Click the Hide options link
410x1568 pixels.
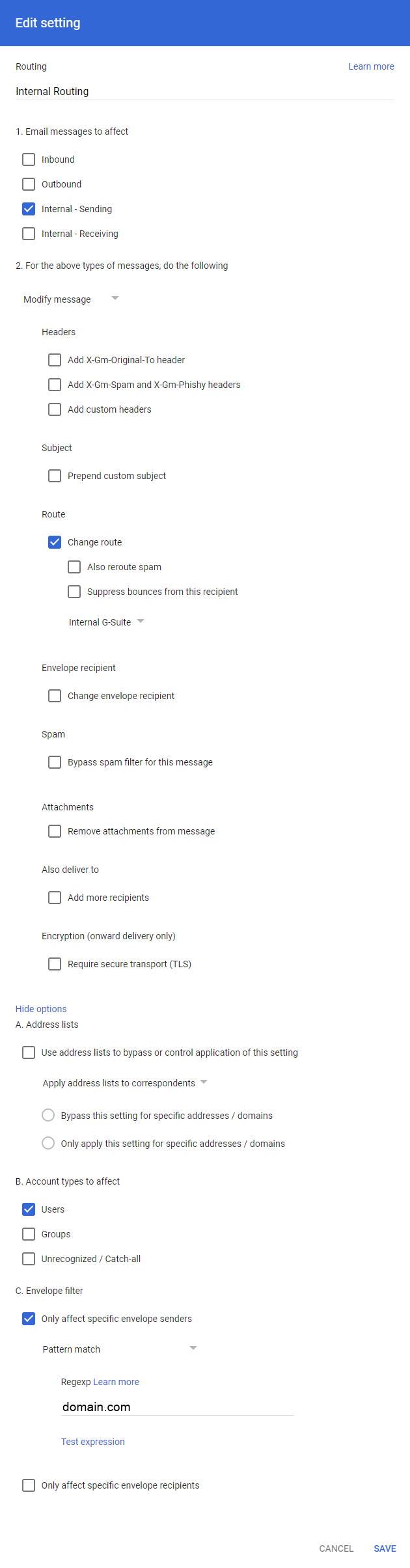(x=41, y=1009)
